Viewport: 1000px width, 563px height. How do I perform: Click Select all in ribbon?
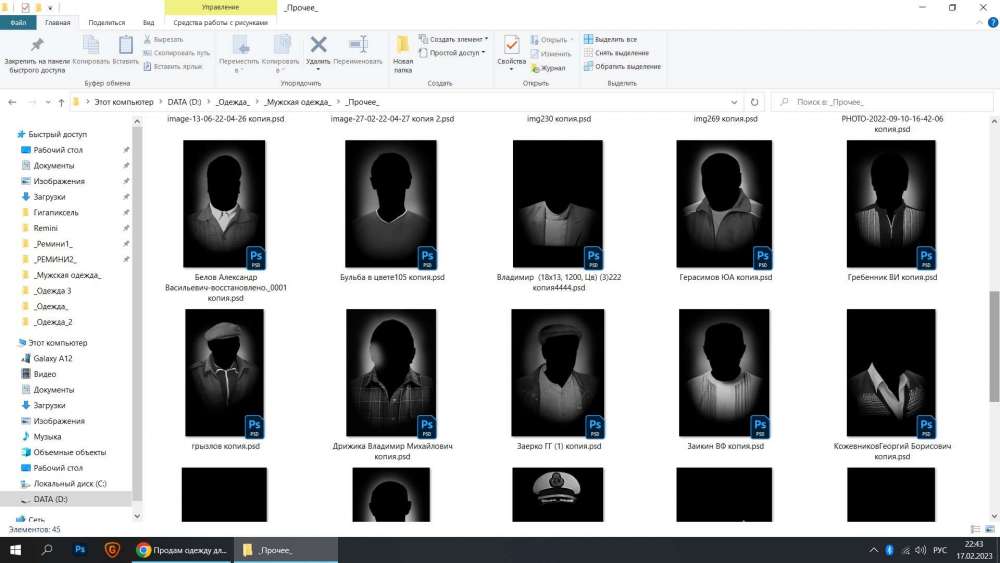coord(610,40)
